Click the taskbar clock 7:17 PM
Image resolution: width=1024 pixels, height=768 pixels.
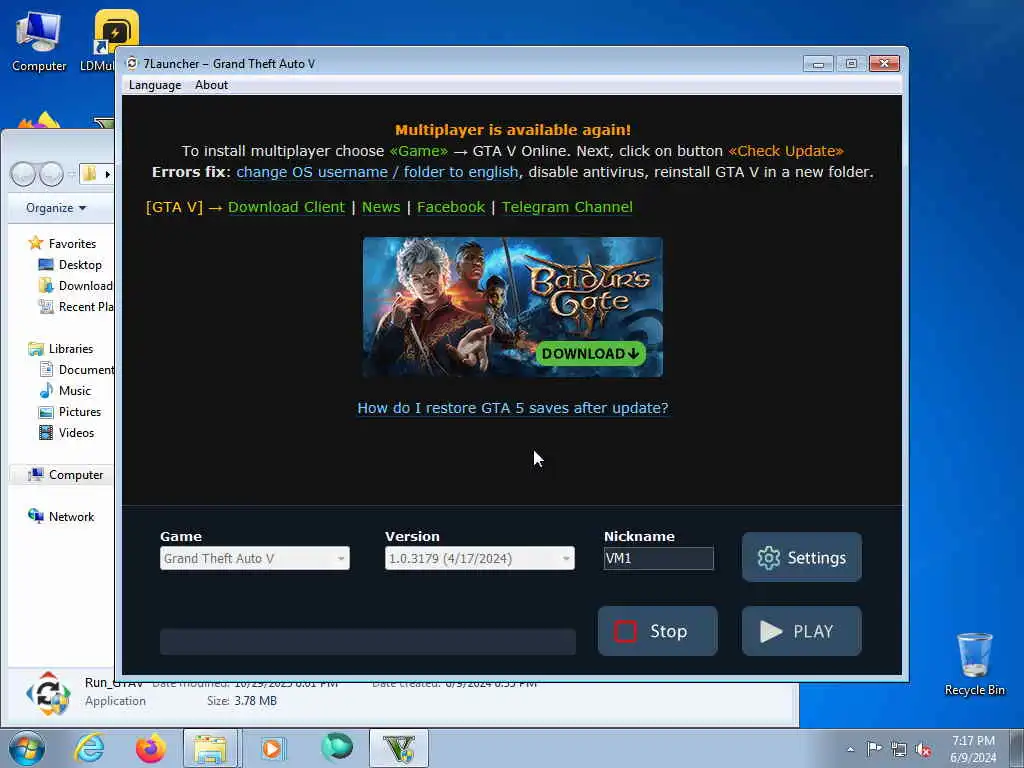973,749
